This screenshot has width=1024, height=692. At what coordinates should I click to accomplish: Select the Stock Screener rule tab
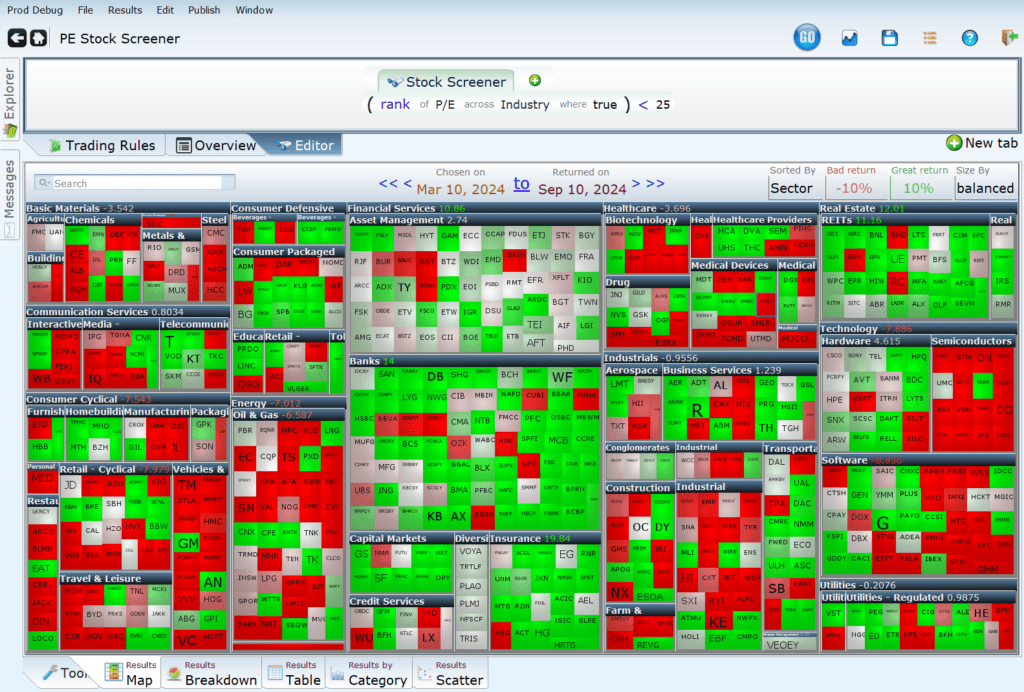pos(446,82)
